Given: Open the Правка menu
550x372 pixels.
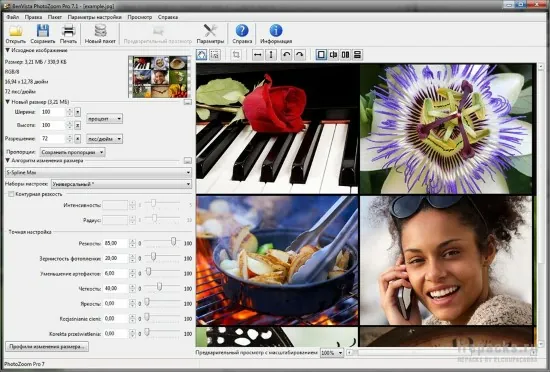Looking at the screenshot, I should 33,17.
